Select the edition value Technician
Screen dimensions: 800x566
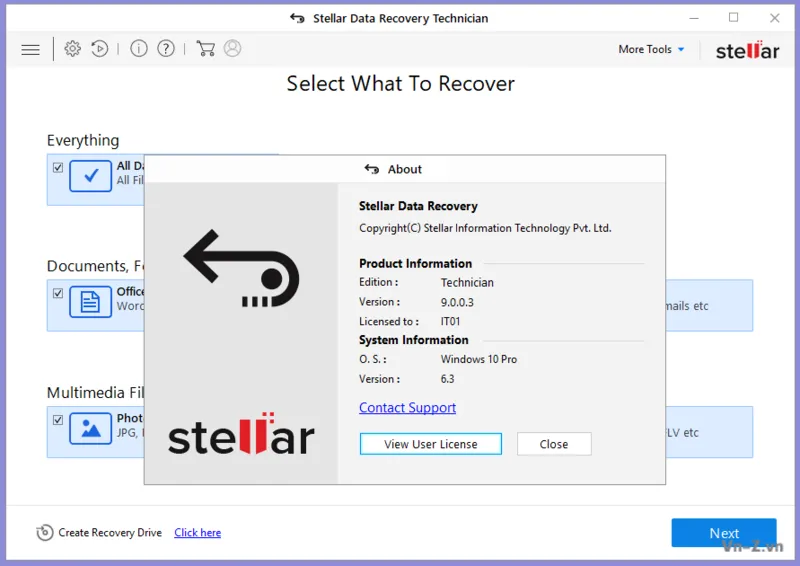point(467,282)
